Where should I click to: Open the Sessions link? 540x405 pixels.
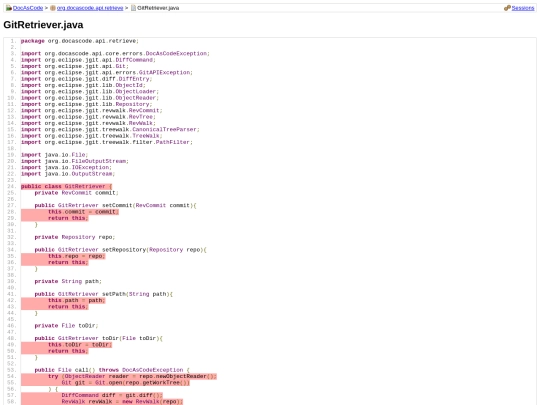523,8
